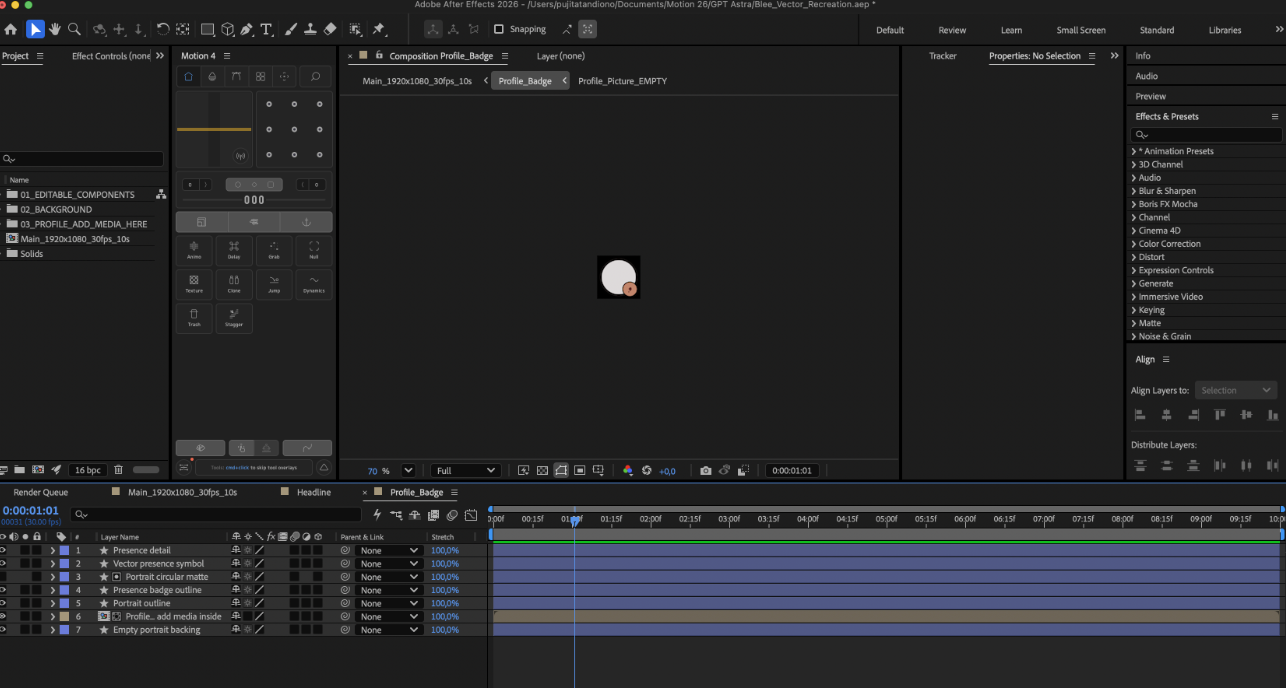The width and height of the screenshot is (1286, 688).
Task: Switch to the Headline timeline tab
Action: click(313, 492)
